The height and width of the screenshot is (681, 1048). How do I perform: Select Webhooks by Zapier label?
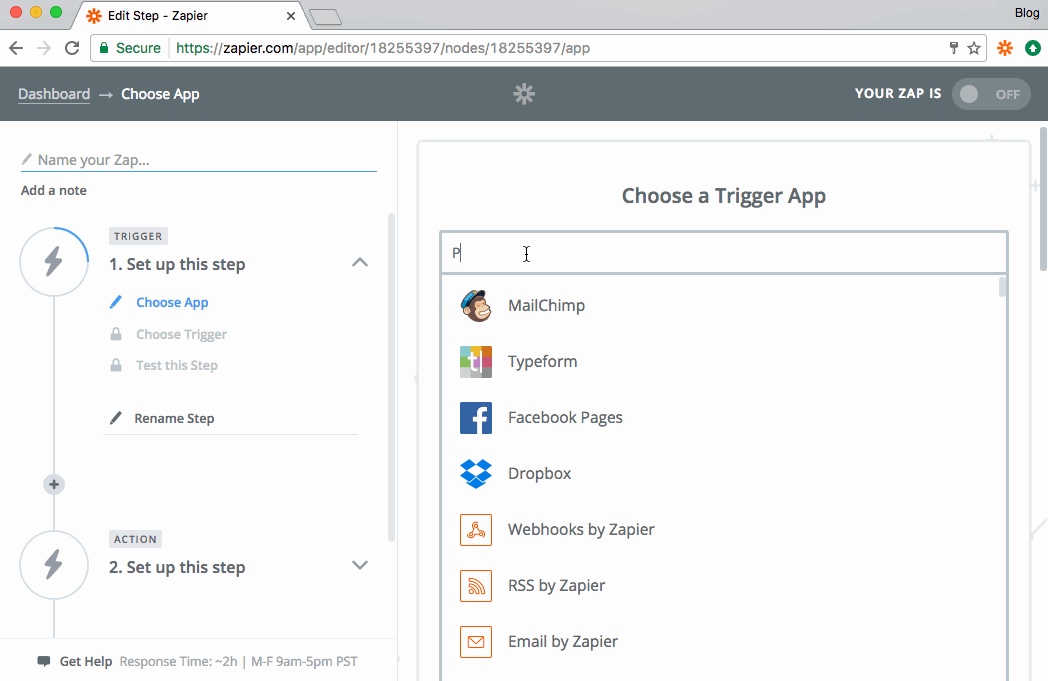[581, 530]
